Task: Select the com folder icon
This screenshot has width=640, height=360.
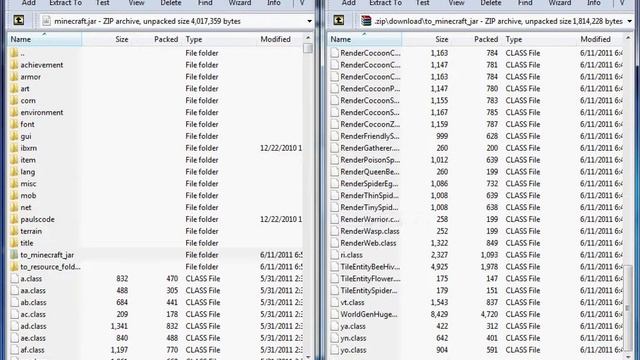Action: 14,100
